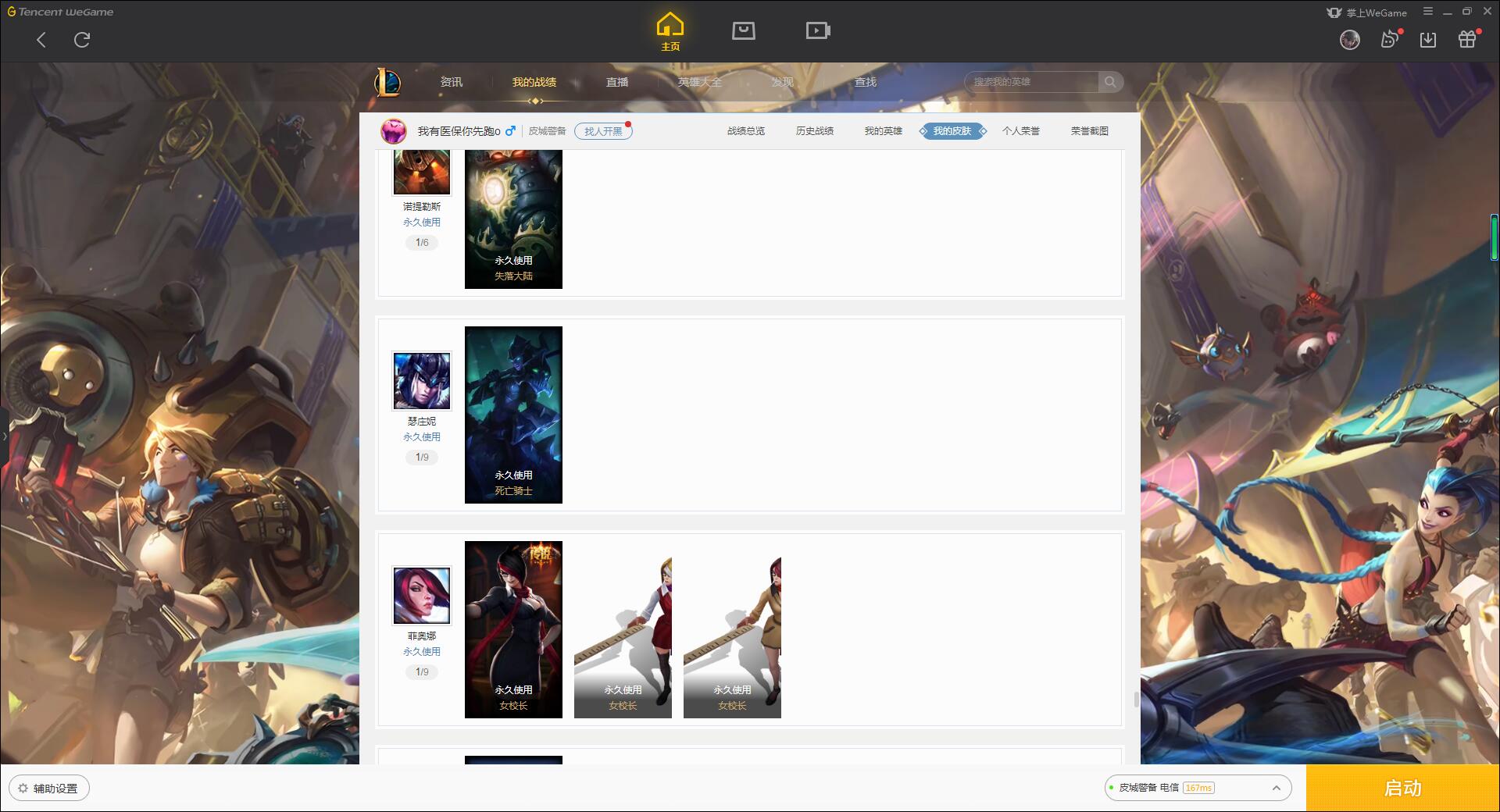Switch to 我的英雄 sub-tab
Viewport: 1500px width, 812px height.
pos(884,131)
